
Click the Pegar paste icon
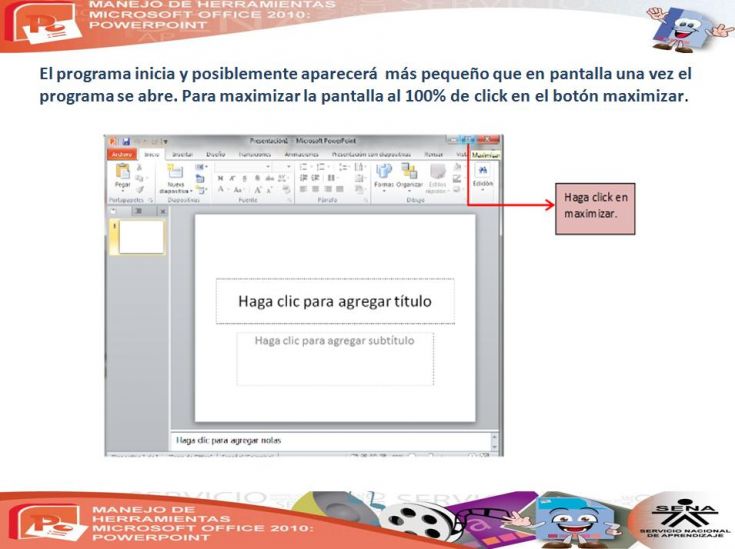tap(122, 171)
